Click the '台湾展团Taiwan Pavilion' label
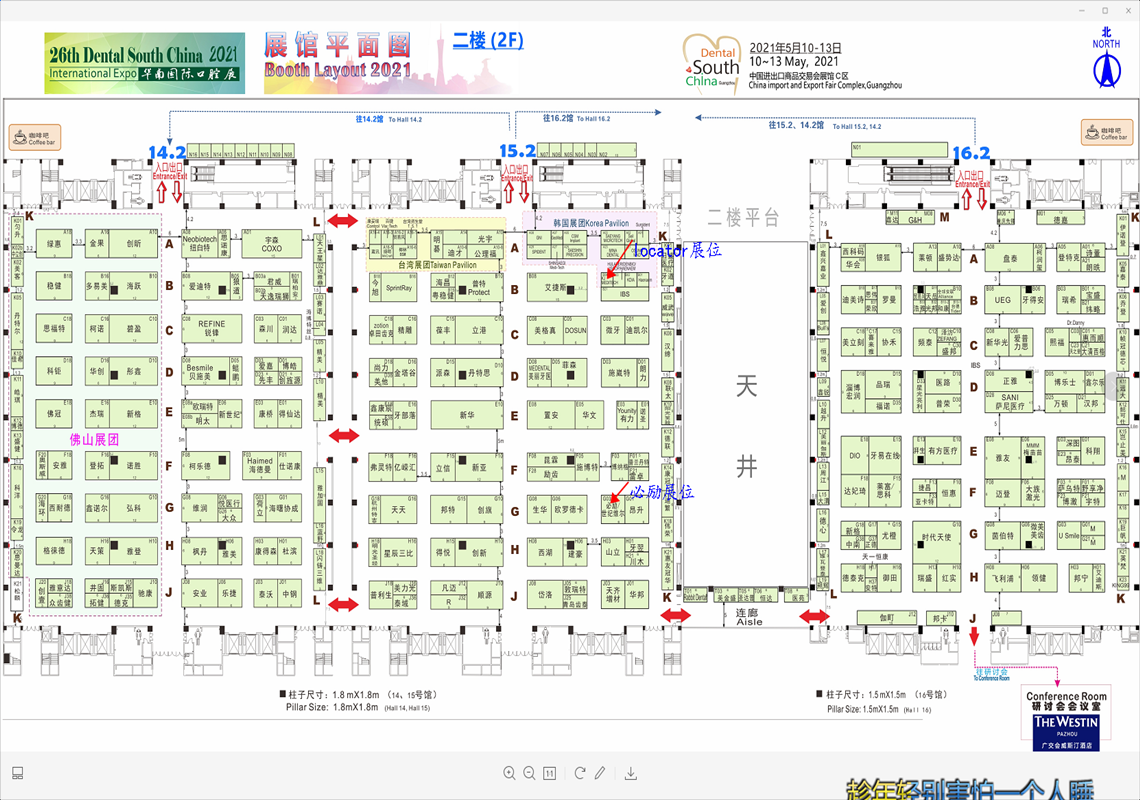The image size is (1140, 800). point(437,265)
